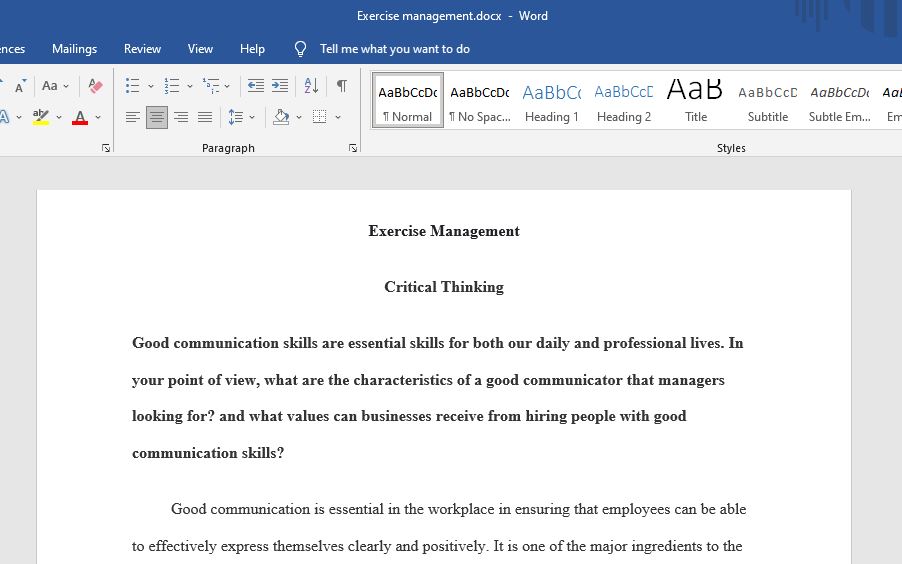This screenshot has width=902, height=564.
Task: Click the text 'communication skills?'
Action: coord(208,453)
